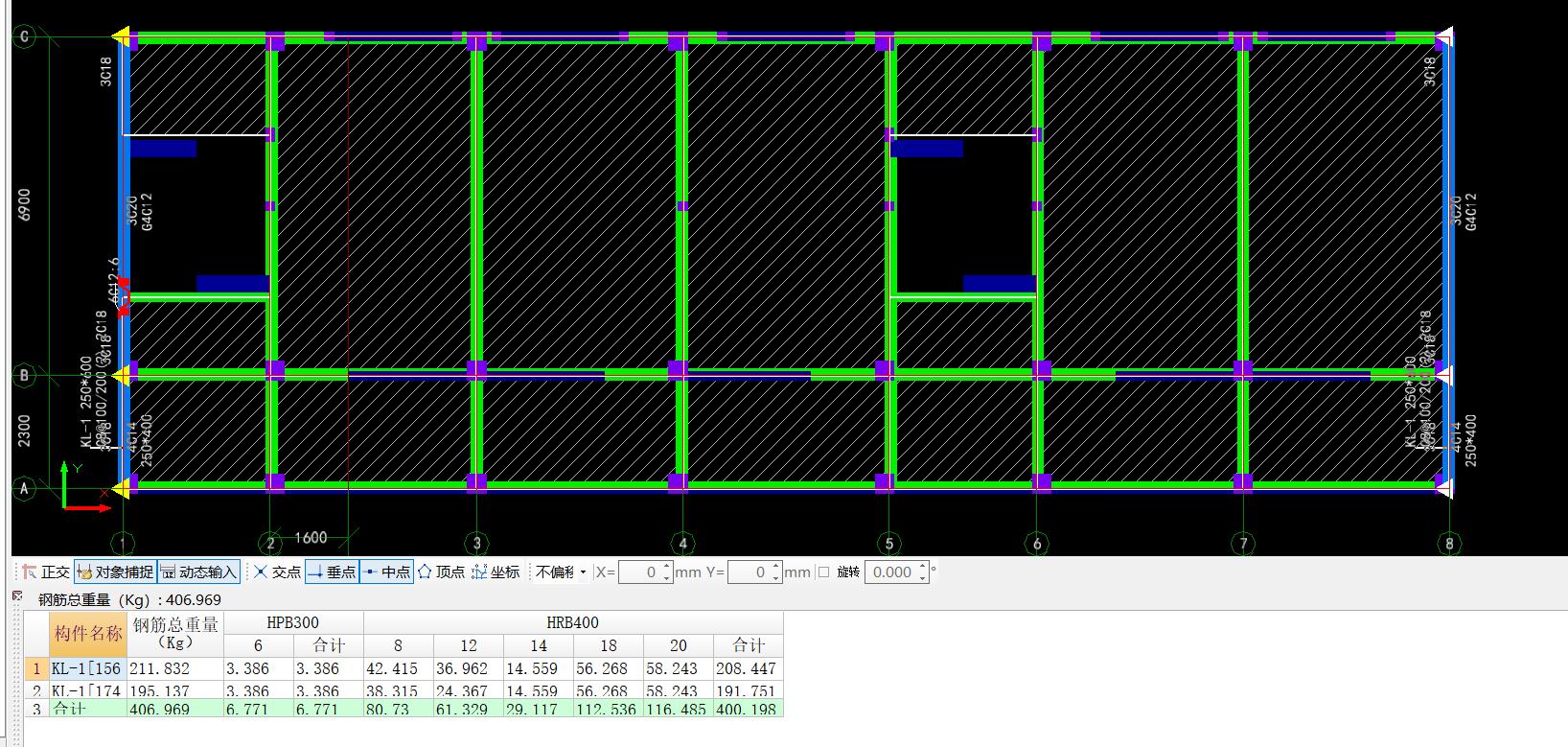This screenshot has height=747, width=1568.
Task: Click the 191.751 subtotal cell
Action: coord(749,690)
